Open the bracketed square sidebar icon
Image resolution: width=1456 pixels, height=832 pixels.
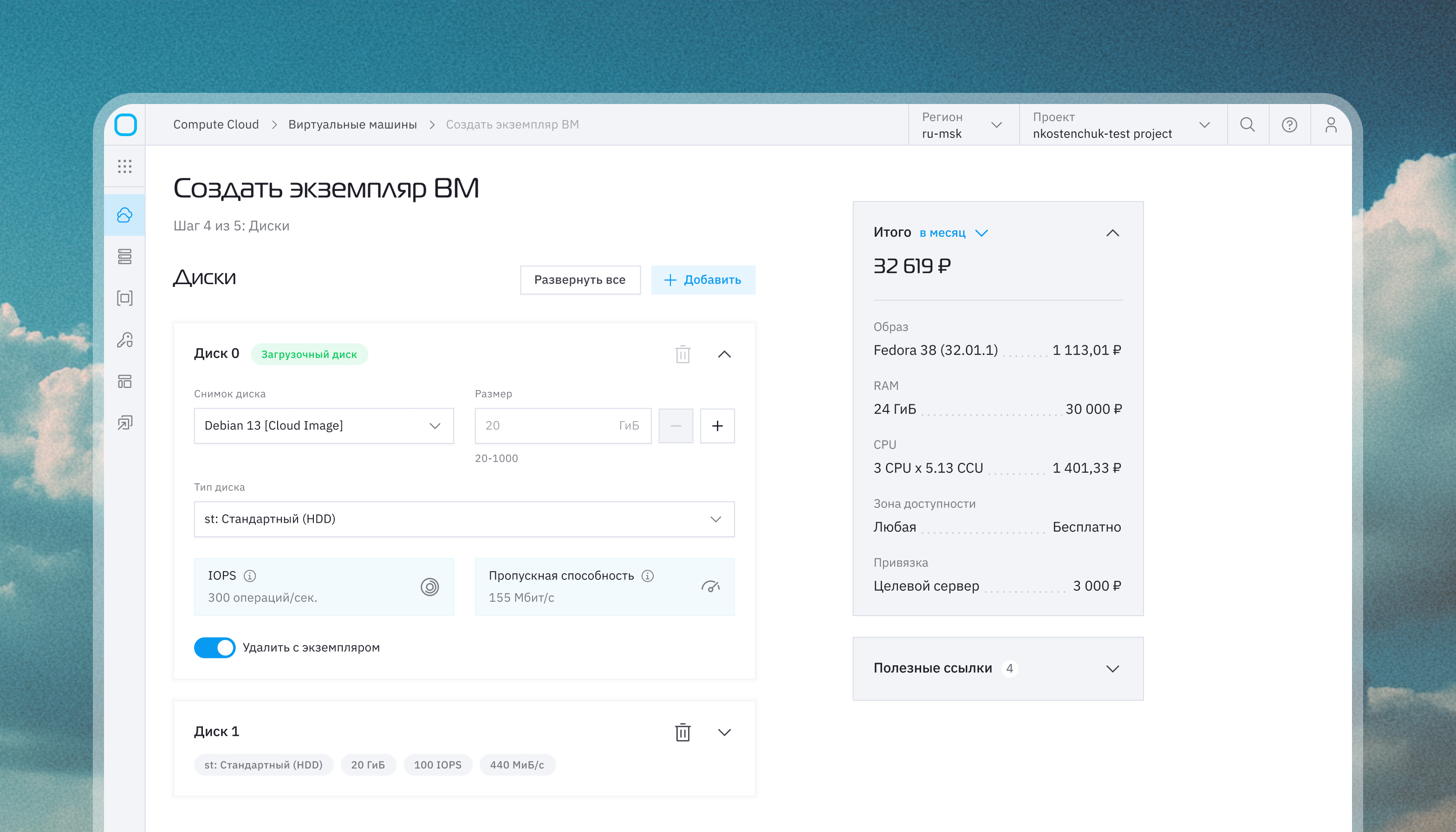[x=124, y=298]
